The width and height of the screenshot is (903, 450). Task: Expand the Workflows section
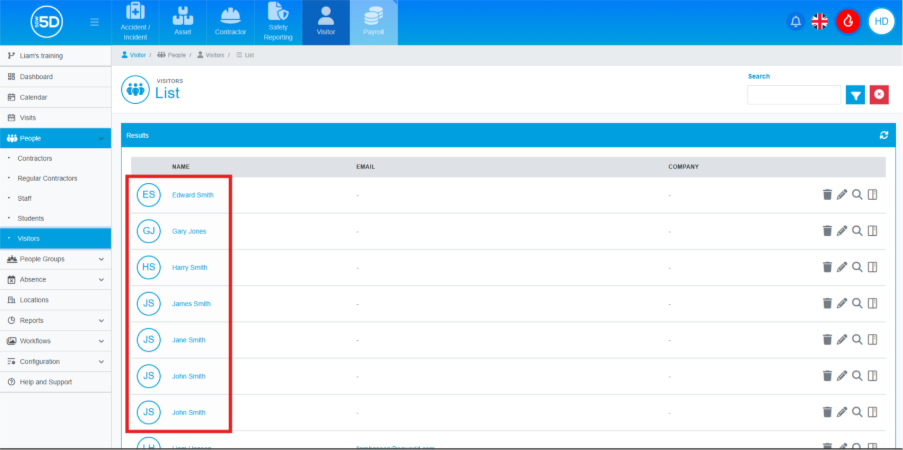(x=55, y=341)
